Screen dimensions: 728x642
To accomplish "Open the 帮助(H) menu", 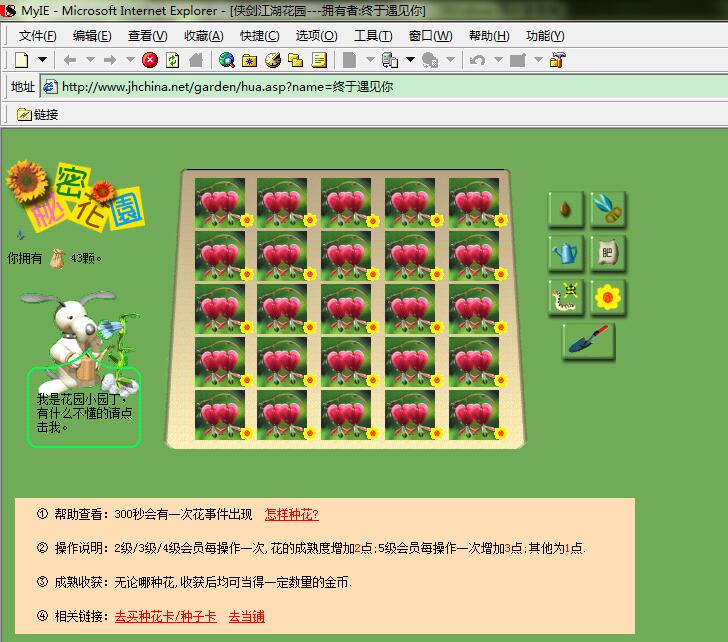I will (489, 36).
